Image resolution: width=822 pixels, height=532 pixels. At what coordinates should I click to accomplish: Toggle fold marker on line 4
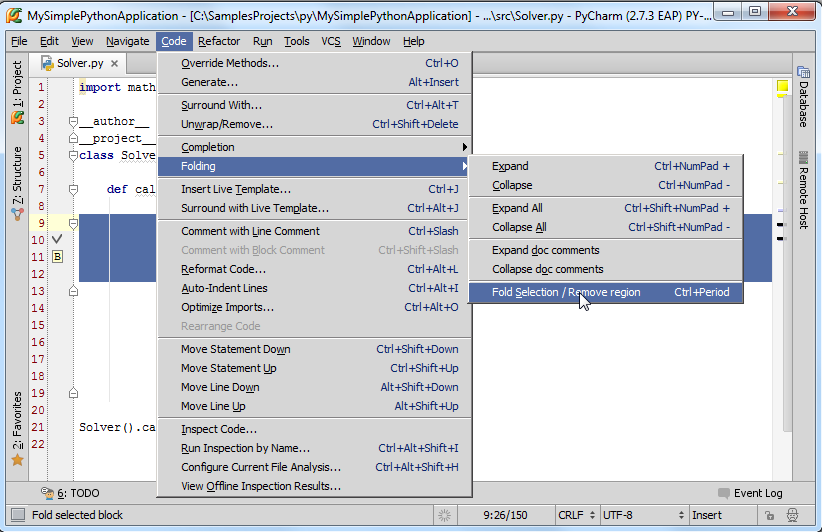click(x=73, y=138)
